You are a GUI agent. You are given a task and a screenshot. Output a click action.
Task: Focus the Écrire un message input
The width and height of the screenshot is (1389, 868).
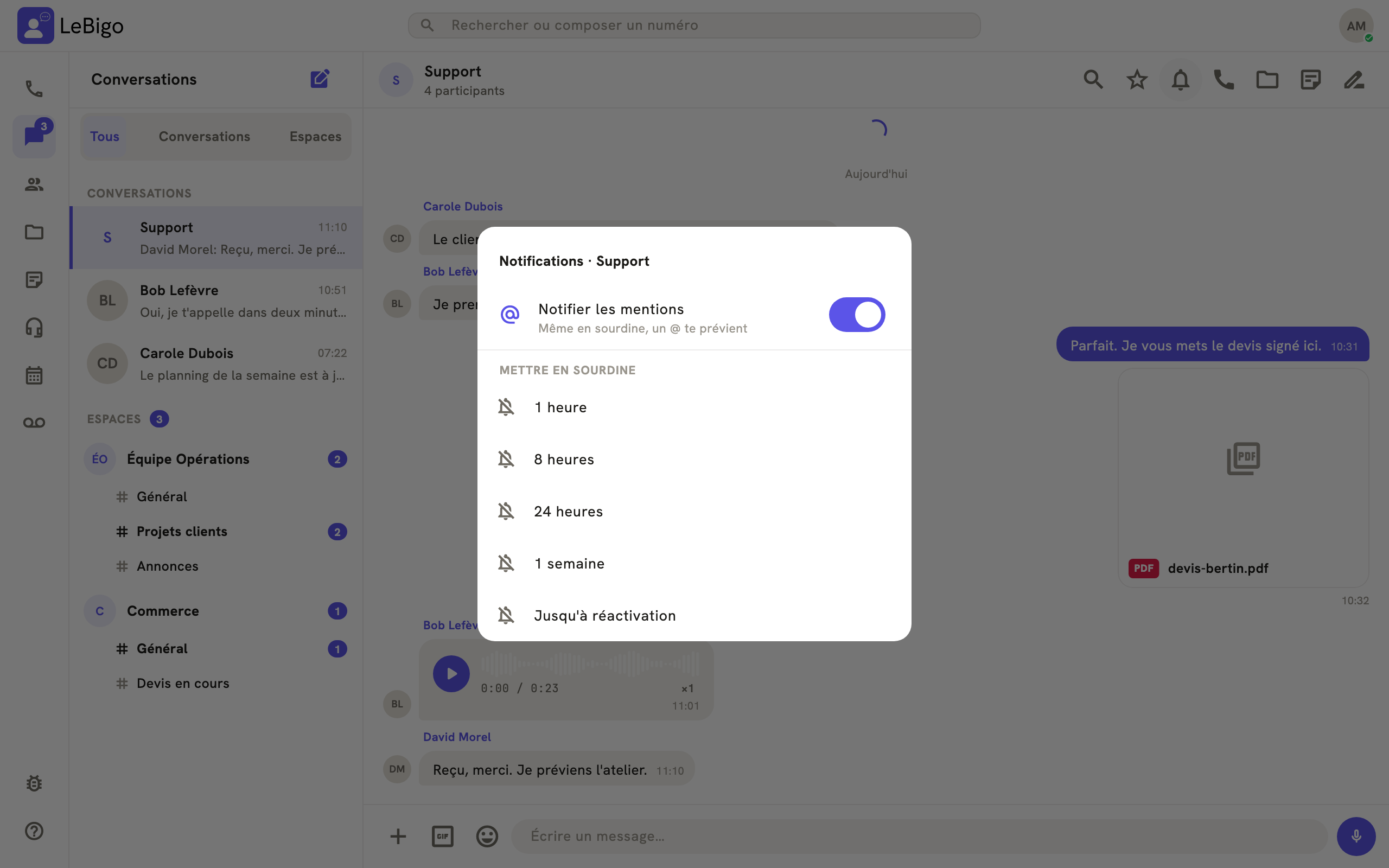919,836
